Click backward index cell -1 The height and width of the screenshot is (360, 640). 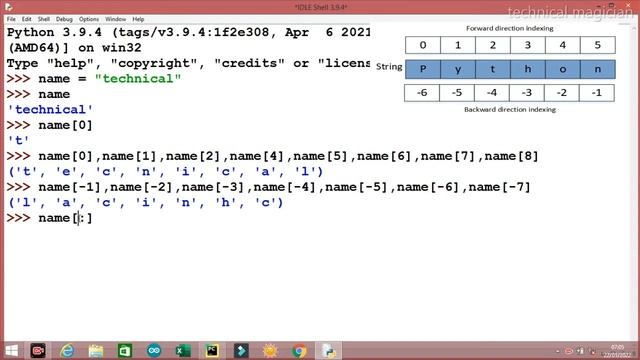(597, 93)
